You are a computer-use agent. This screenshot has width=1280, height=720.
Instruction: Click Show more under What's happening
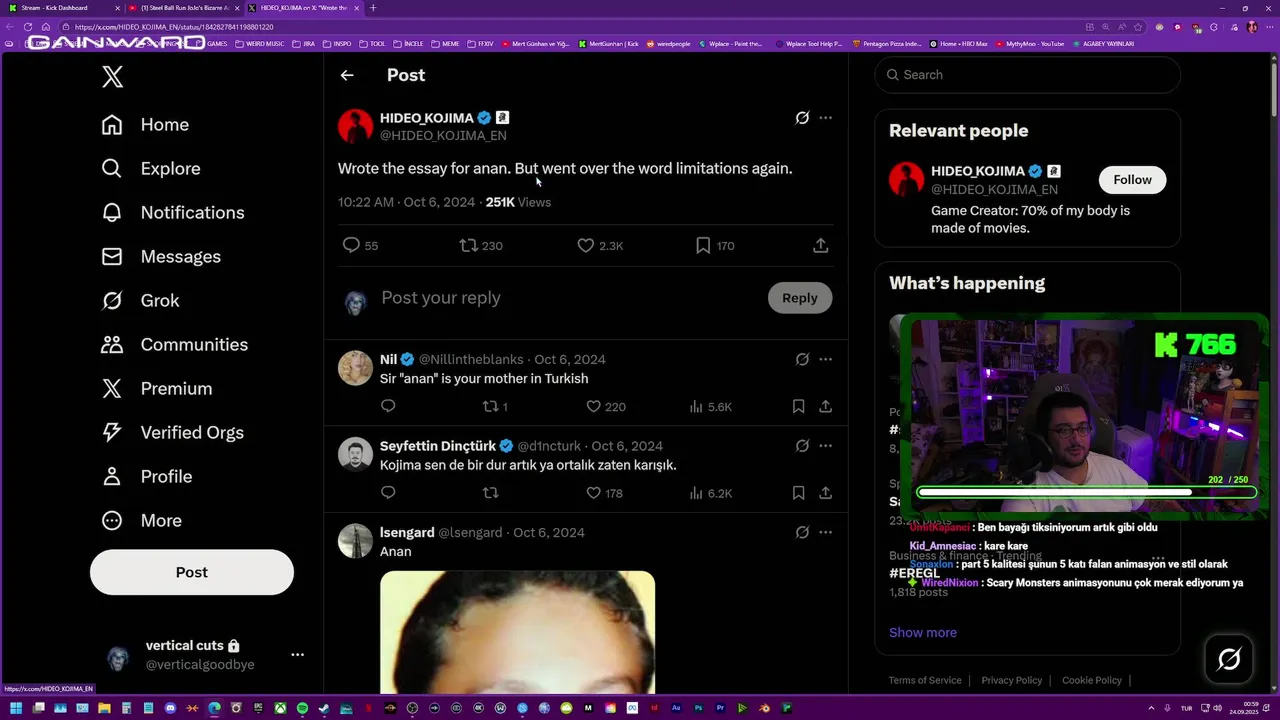click(923, 633)
